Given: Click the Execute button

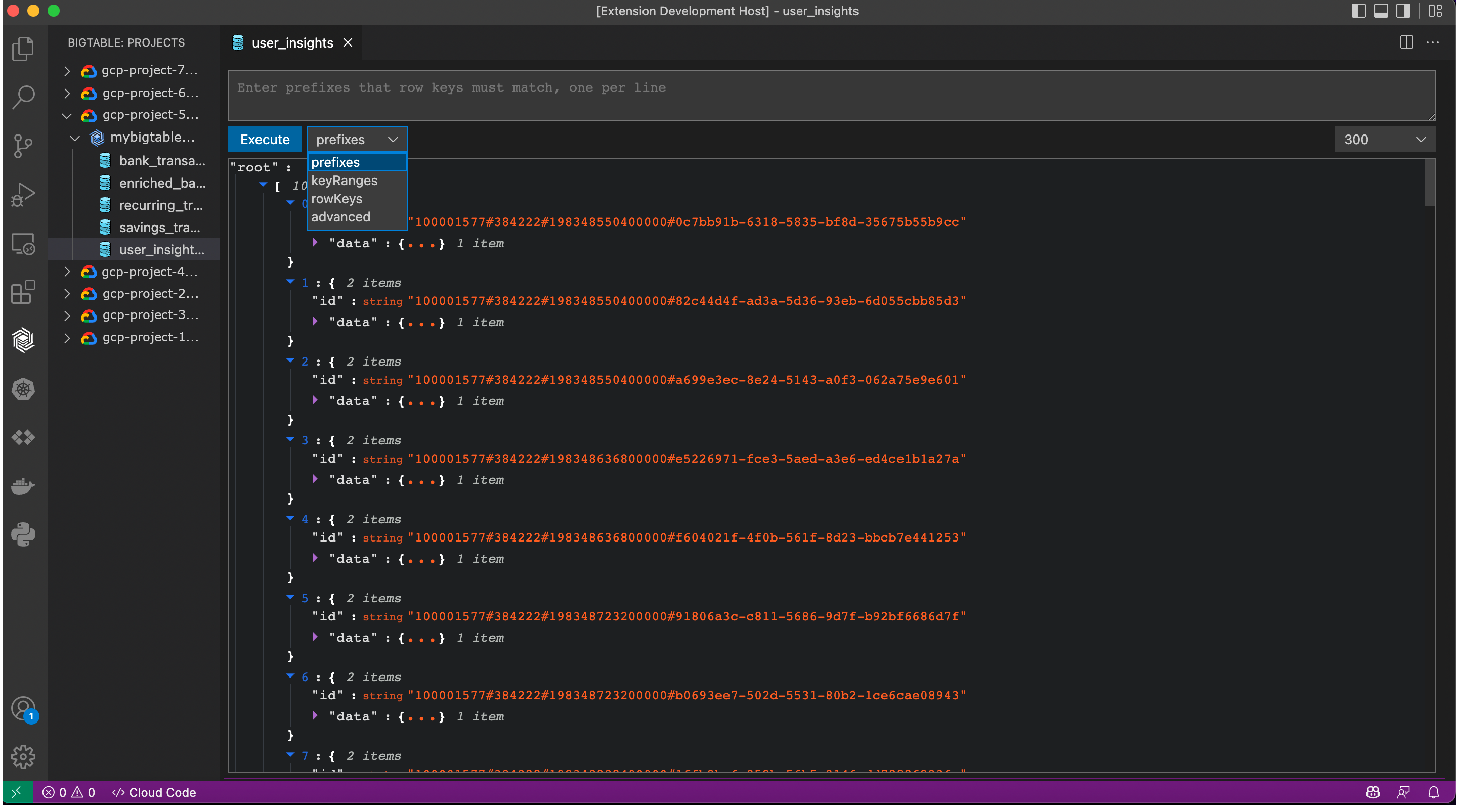Looking at the screenshot, I should coord(265,139).
